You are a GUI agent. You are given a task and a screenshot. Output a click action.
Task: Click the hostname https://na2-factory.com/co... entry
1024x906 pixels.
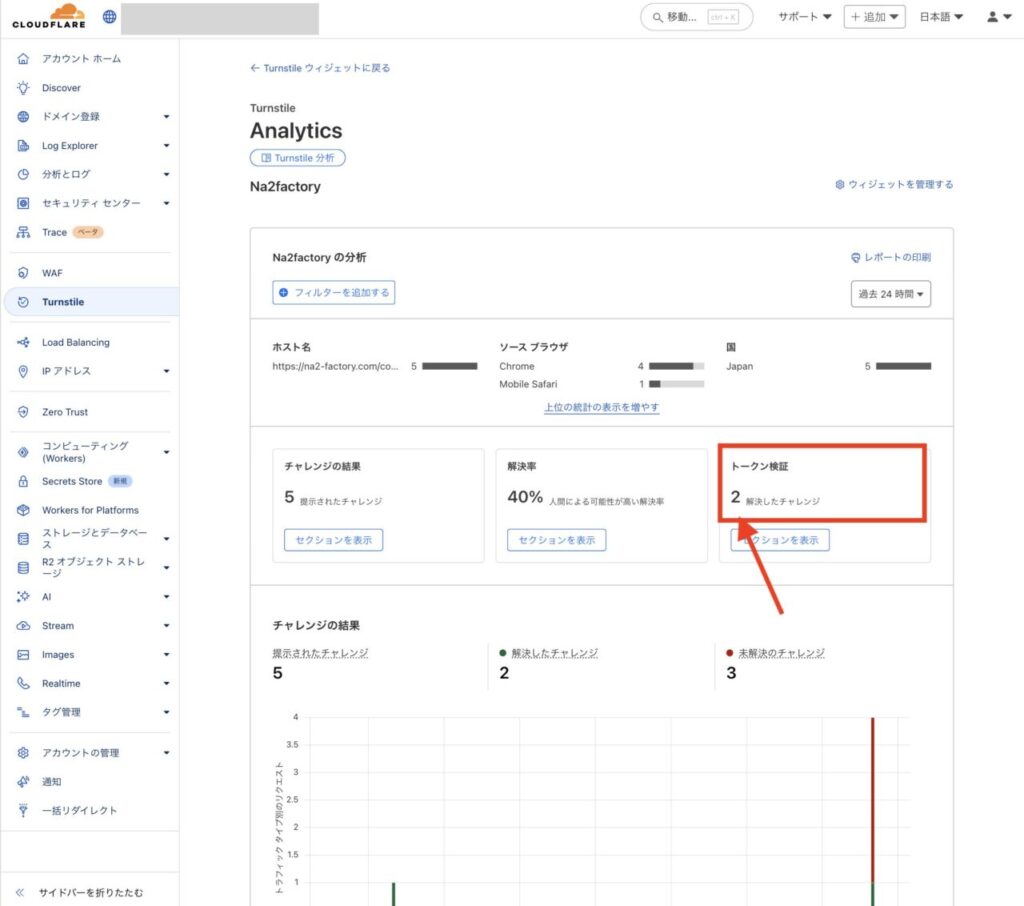point(335,366)
